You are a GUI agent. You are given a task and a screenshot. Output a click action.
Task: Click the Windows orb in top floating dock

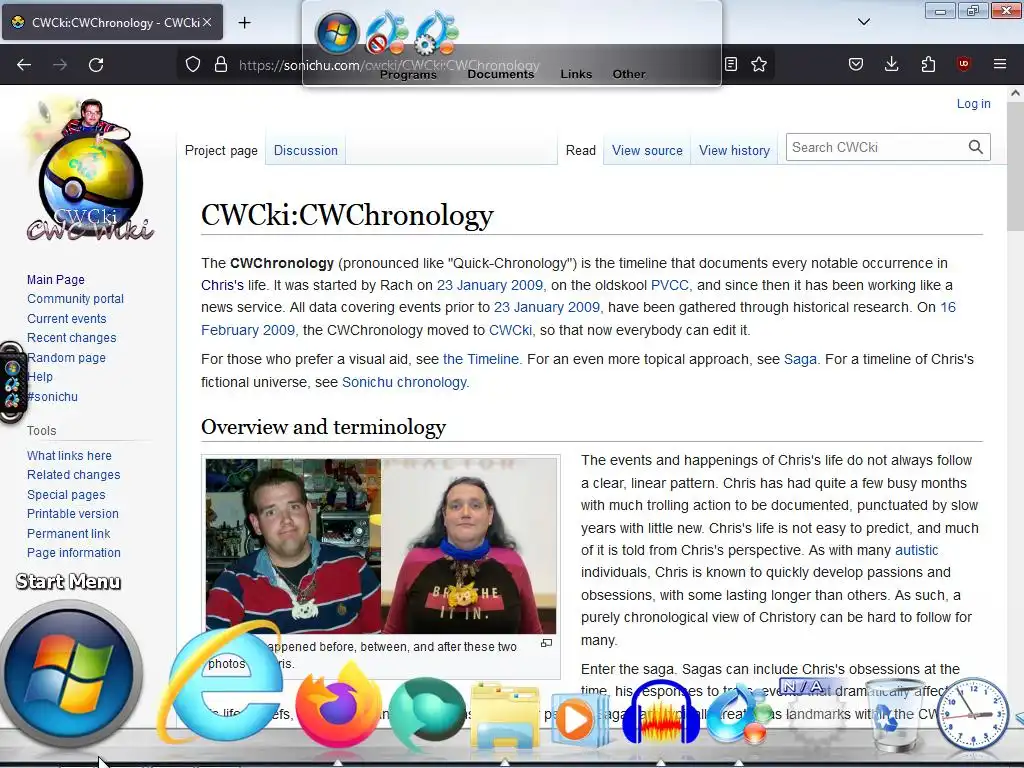pos(336,33)
